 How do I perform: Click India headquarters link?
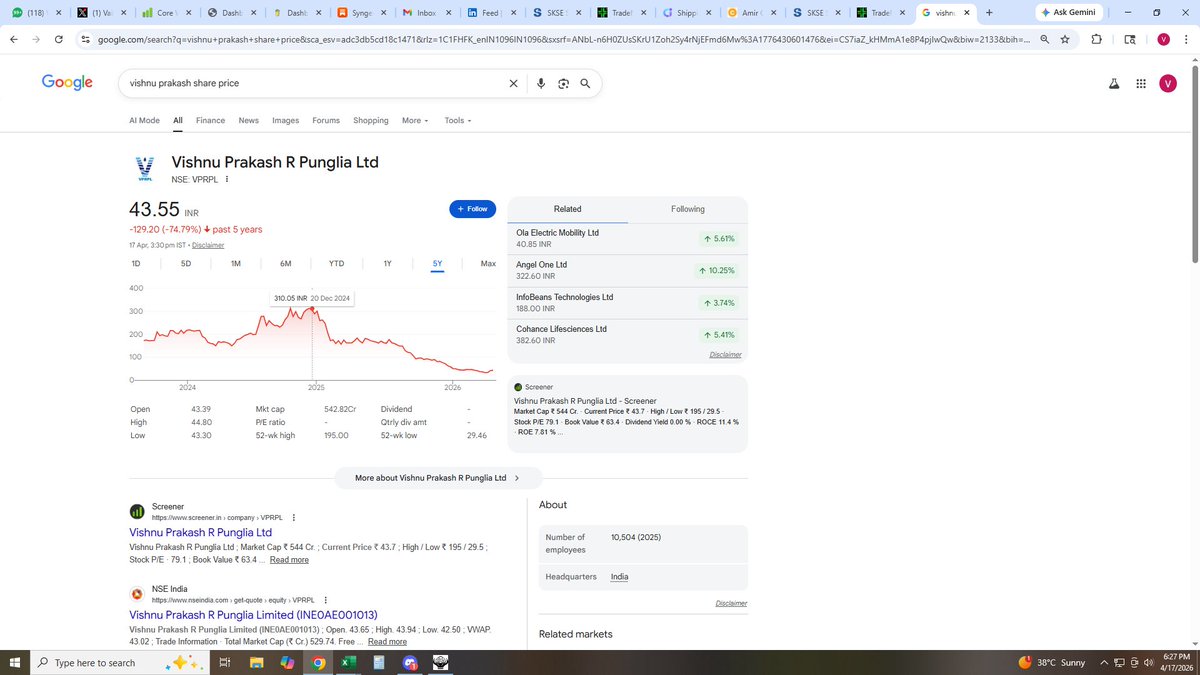[x=620, y=577]
